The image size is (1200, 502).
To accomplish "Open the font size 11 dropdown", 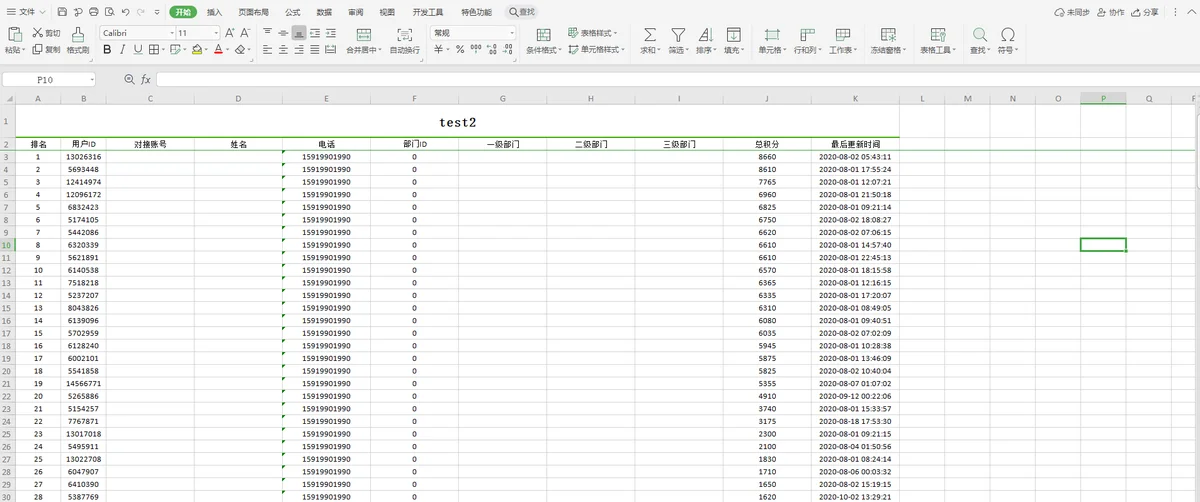I will 214,33.
